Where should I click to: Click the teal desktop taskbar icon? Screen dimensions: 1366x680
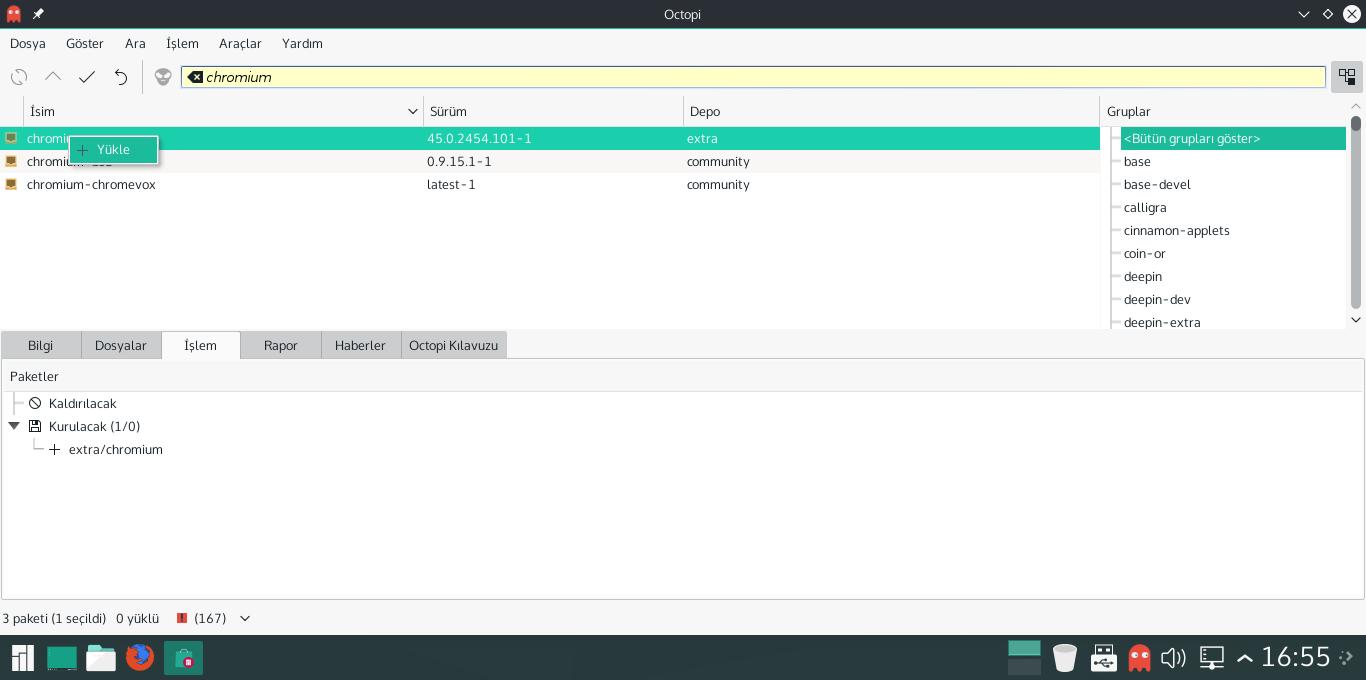[x=62, y=658]
